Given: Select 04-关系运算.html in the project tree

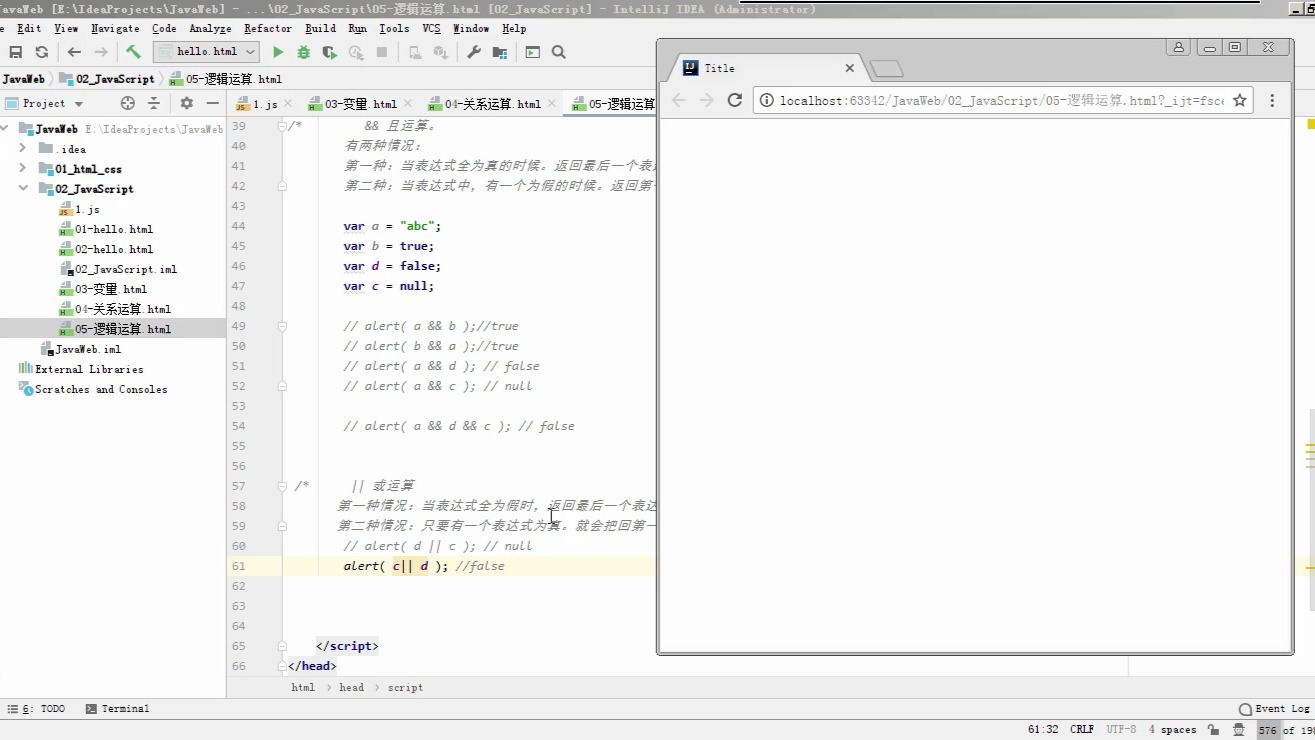Looking at the screenshot, I should click(115, 309).
